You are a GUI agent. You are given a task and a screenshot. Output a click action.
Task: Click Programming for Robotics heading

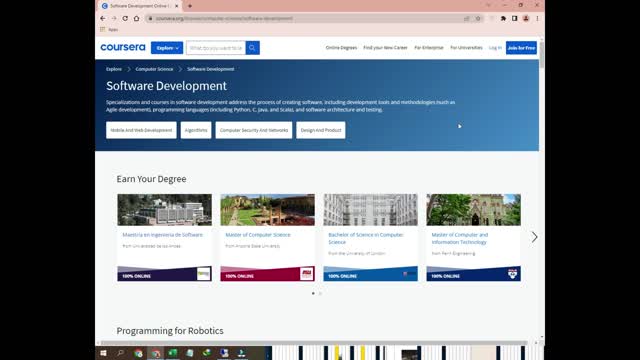point(170,331)
